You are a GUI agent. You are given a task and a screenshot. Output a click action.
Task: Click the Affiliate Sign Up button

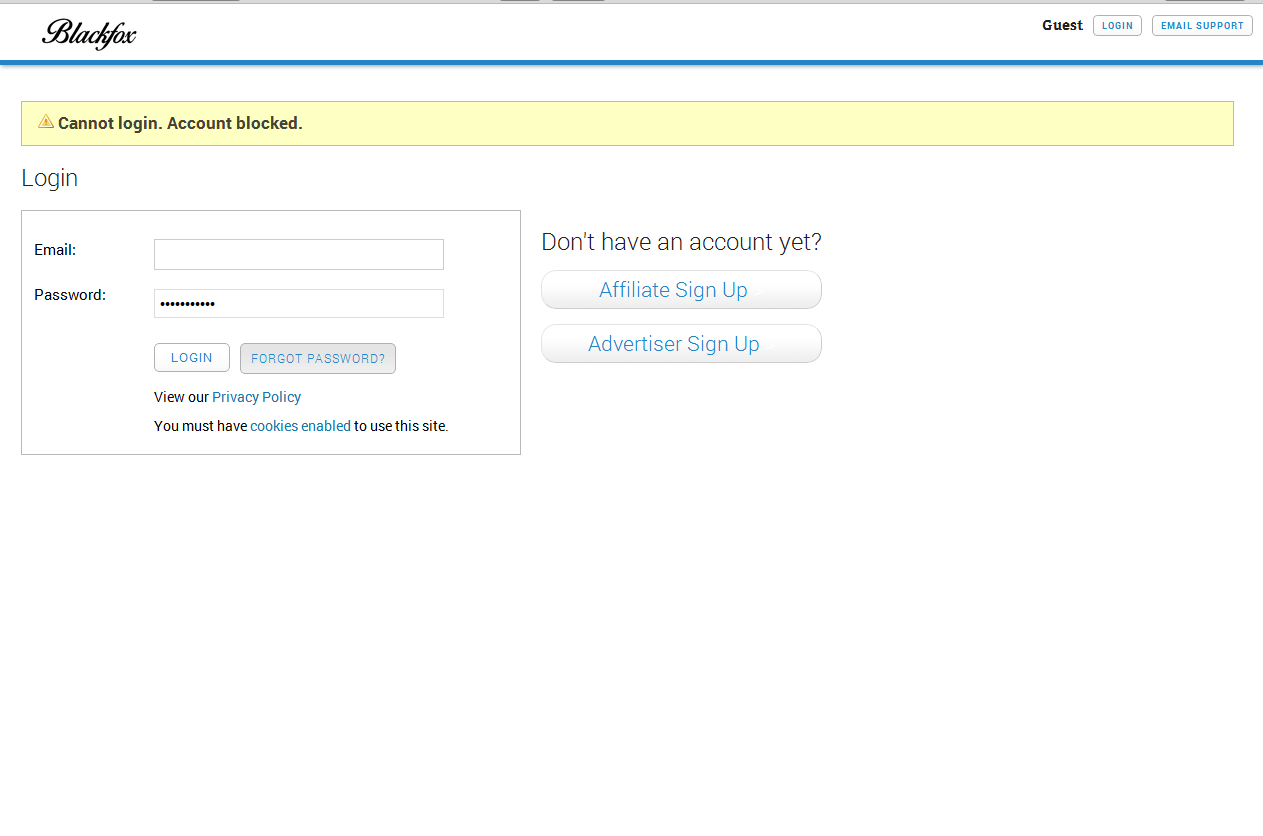point(681,290)
